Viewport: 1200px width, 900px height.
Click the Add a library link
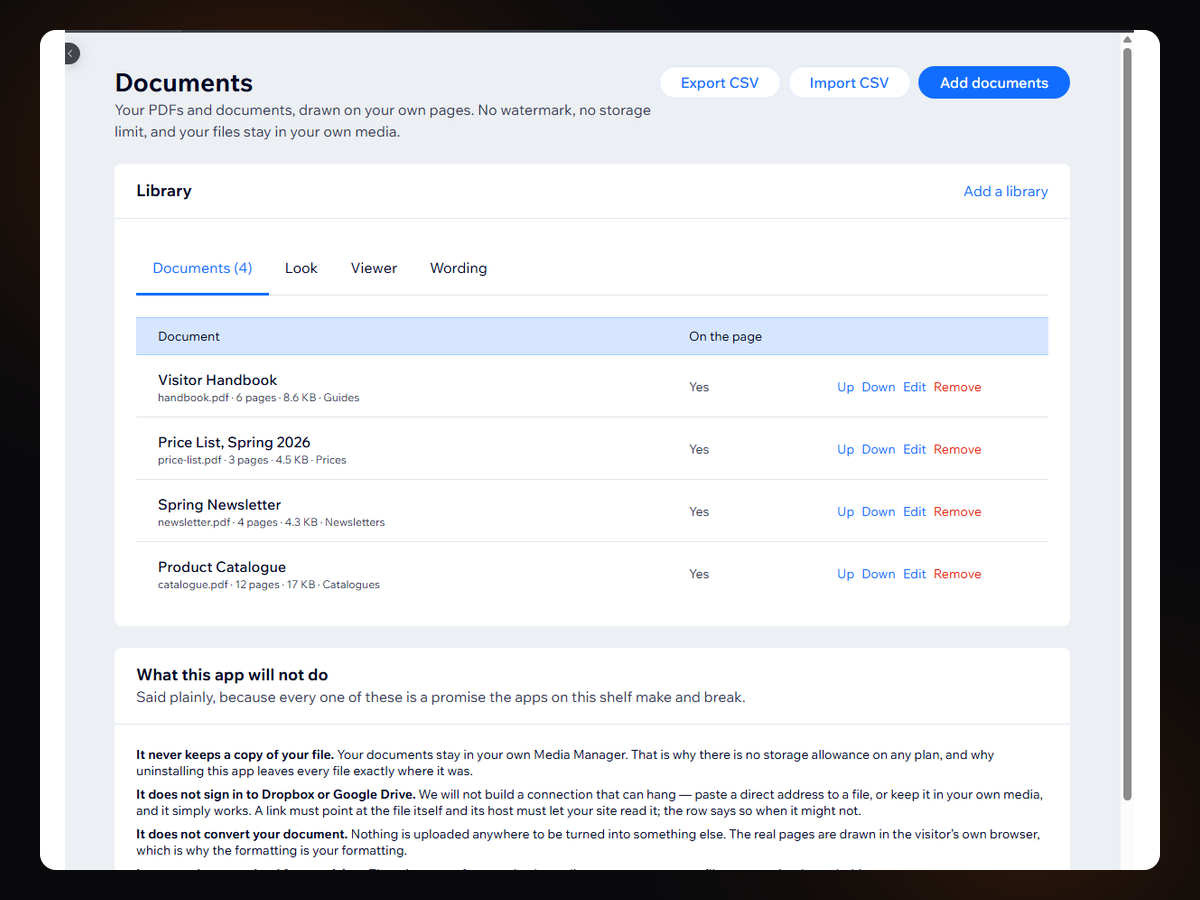pos(1006,191)
